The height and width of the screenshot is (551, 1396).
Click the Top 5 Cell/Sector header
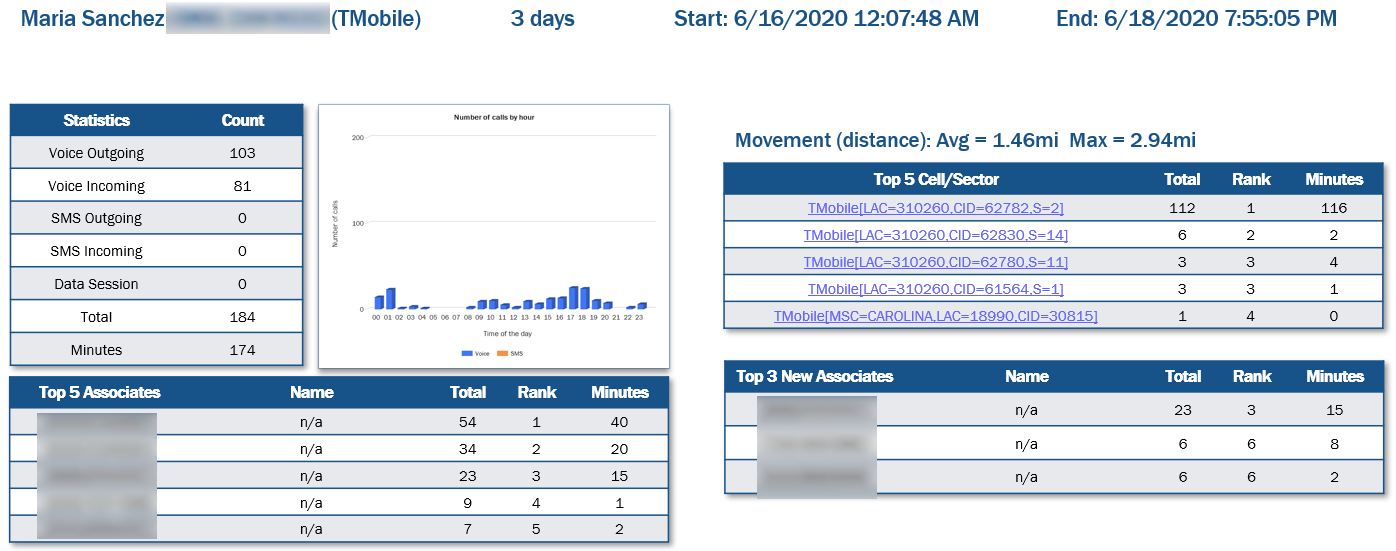(x=935, y=179)
